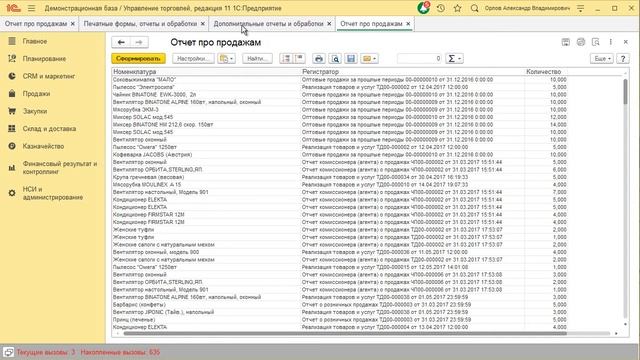Open Закупки section in sidebar
Screen dimensions: 640x360
(35, 111)
